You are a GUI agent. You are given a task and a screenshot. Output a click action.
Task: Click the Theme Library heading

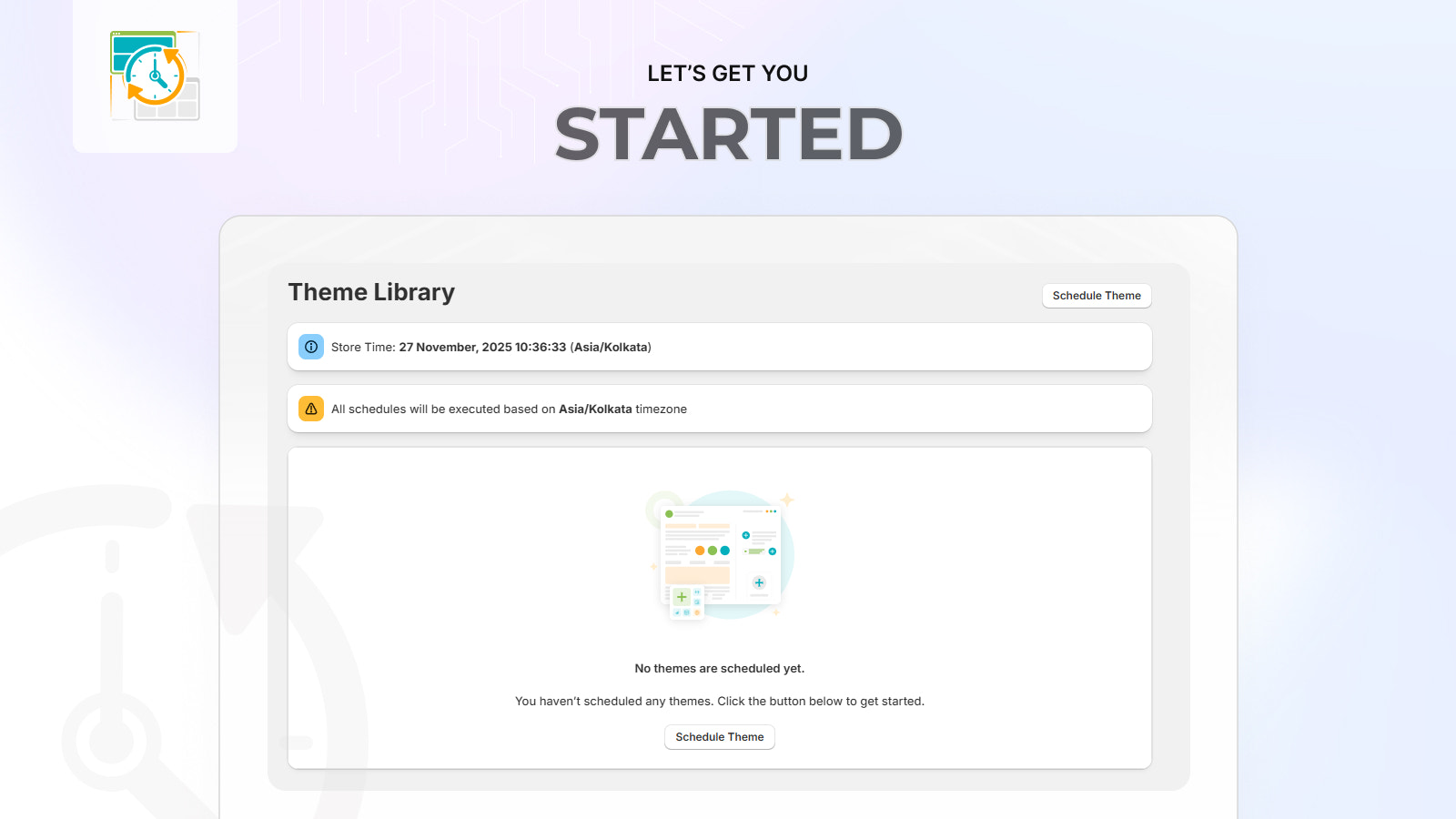(371, 292)
